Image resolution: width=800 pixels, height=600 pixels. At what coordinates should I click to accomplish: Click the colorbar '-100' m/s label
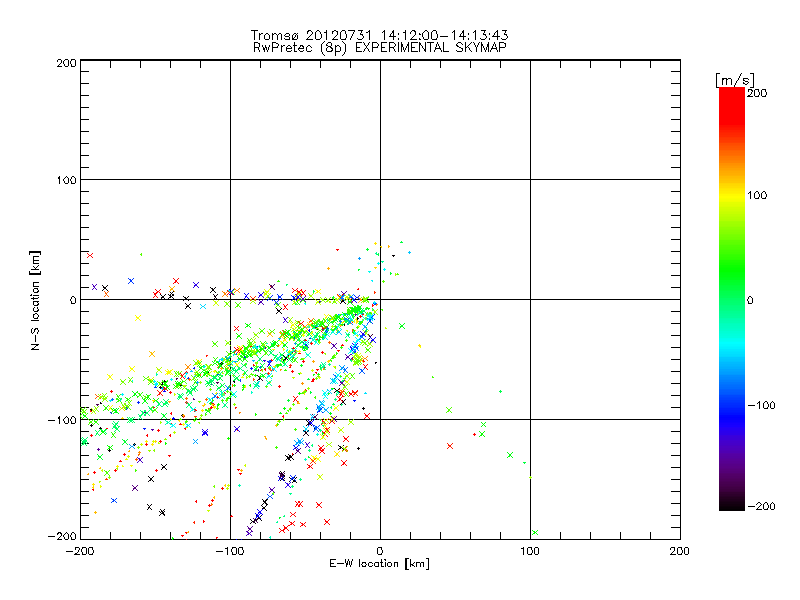(x=761, y=406)
